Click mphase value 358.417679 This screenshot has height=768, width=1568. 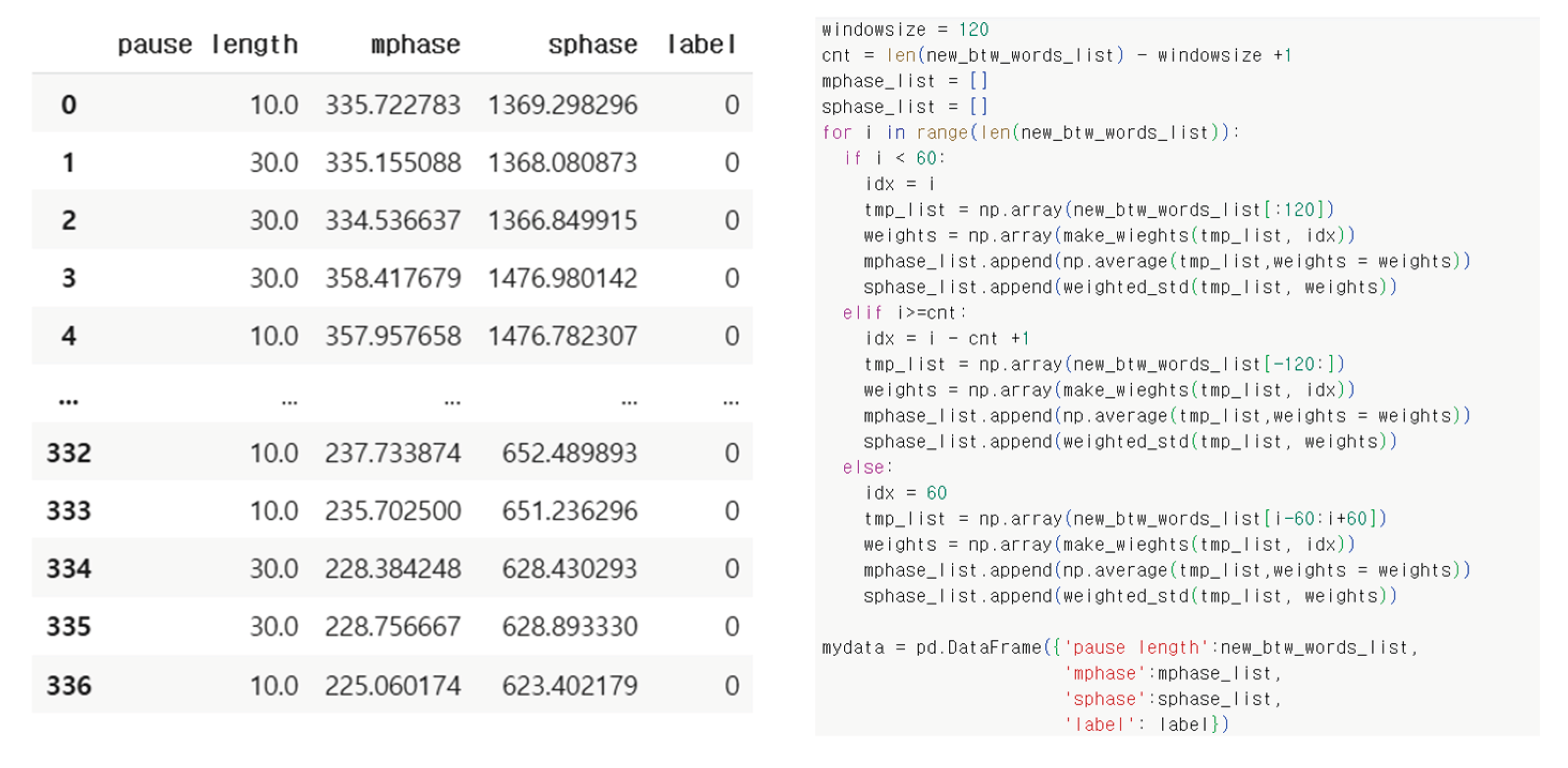coord(393,278)
